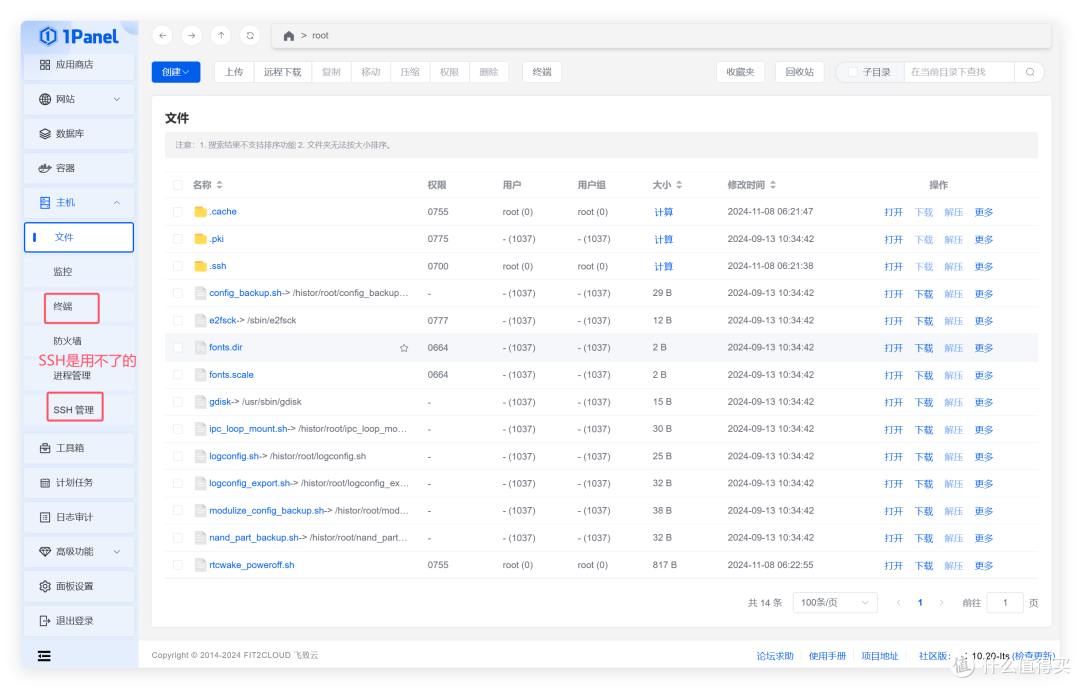Check the box for the .cache folder

[178, 212]
